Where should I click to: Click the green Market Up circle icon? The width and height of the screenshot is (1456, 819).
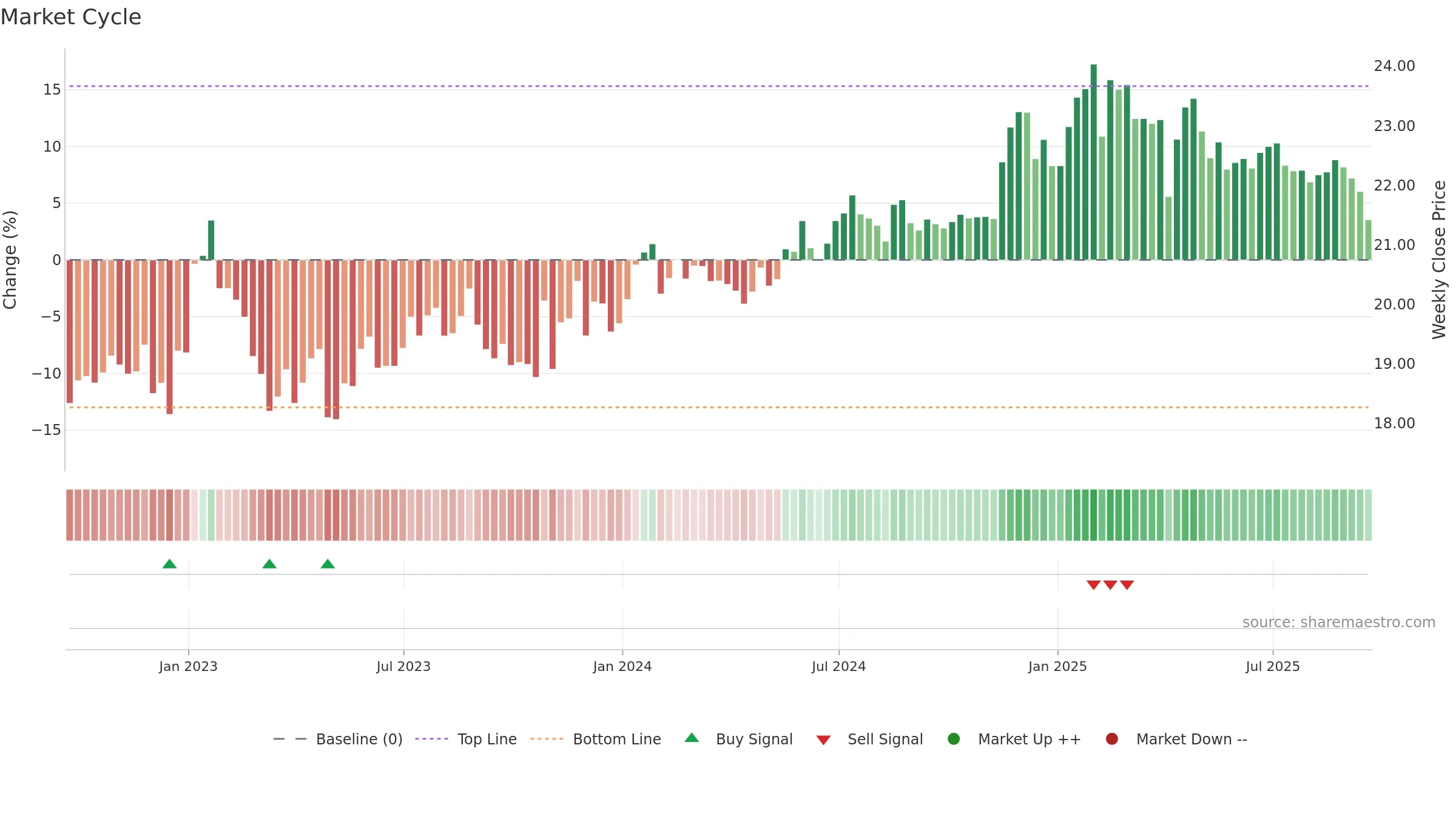coord(954,739)
